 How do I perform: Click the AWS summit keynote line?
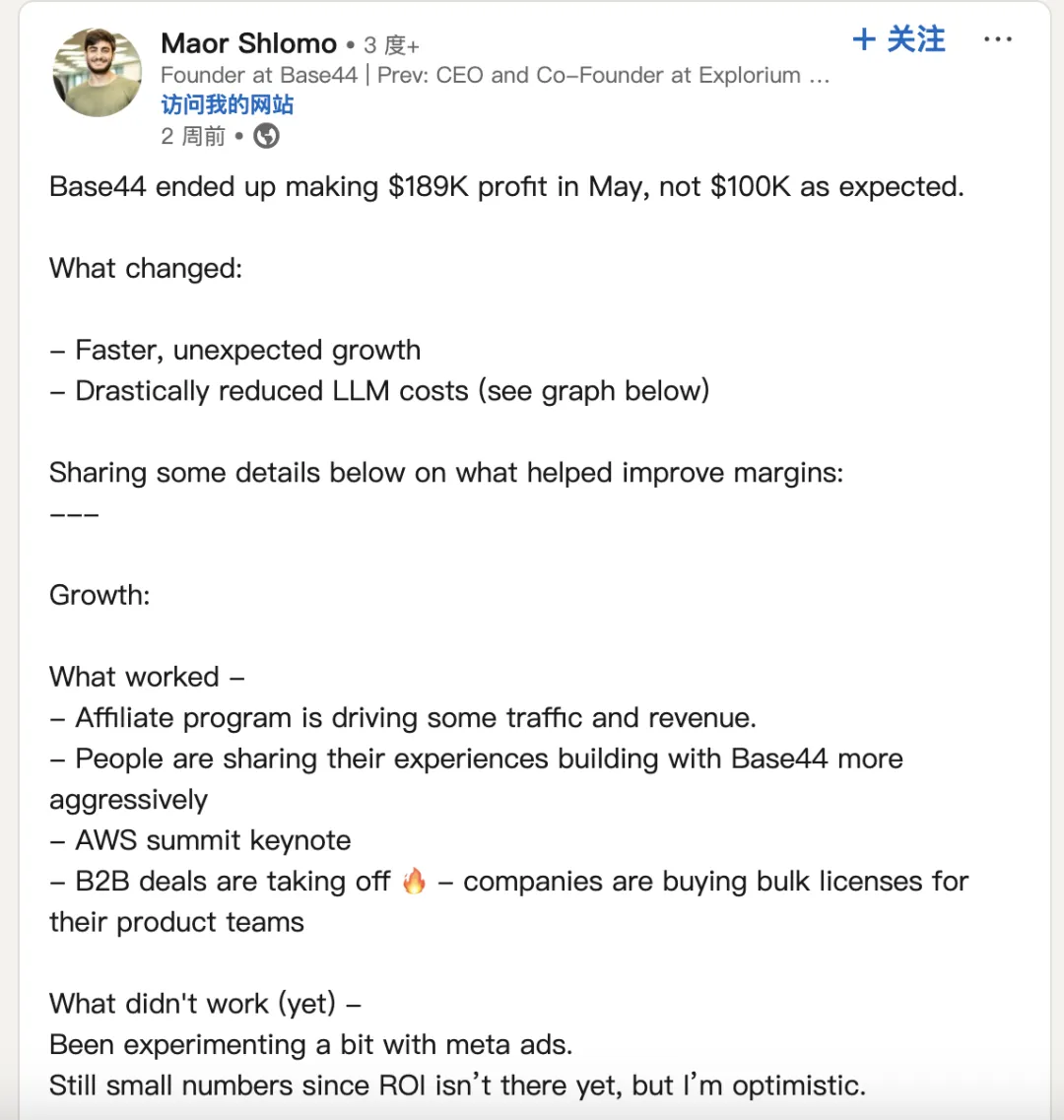click(200, 840)
